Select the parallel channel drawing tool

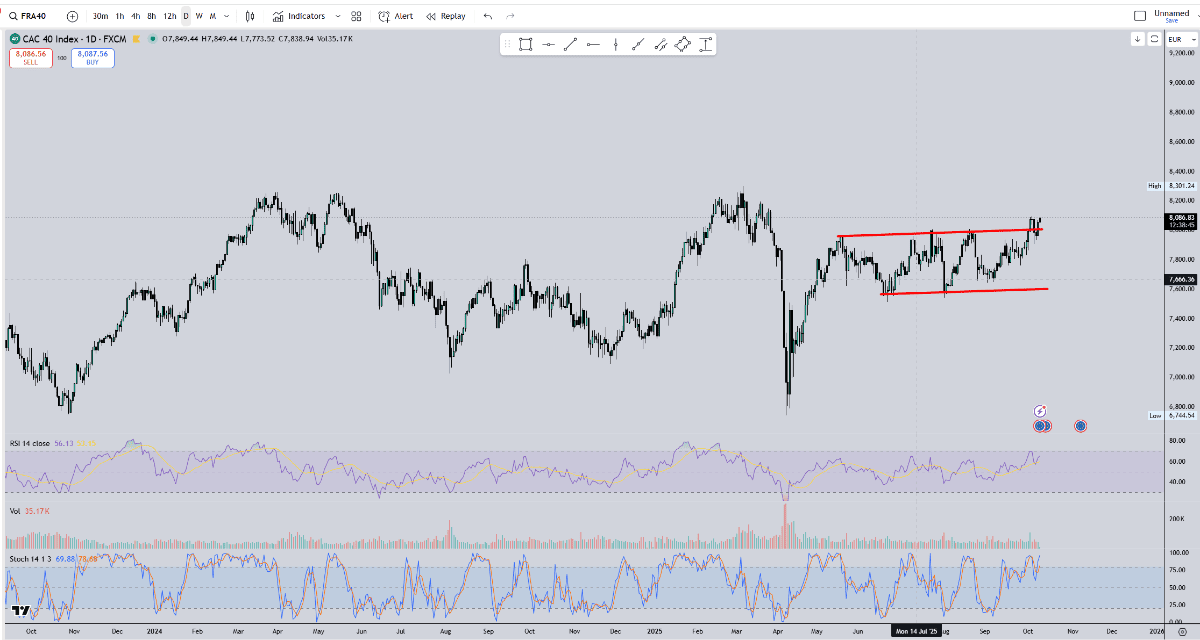pyautogui.click(x=660, y=44)
